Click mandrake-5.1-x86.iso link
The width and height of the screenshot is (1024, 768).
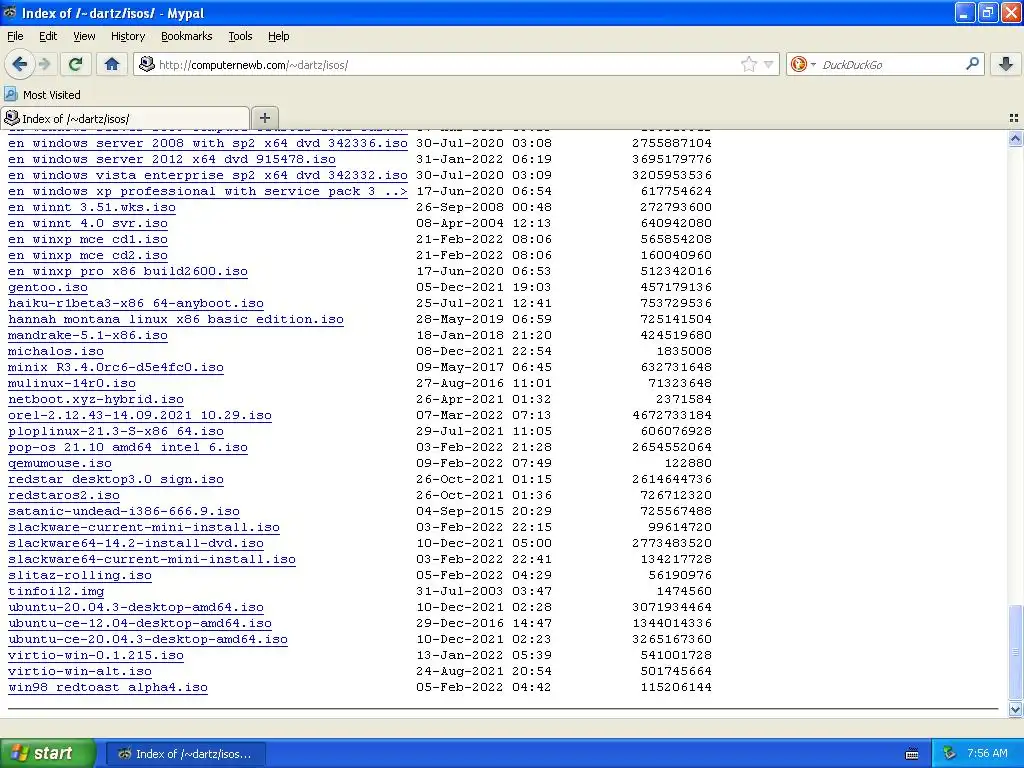[88, 335]
